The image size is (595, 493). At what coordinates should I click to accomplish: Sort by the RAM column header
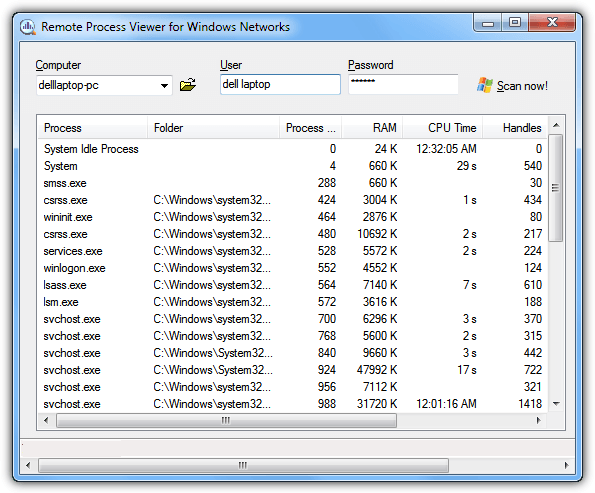372,128
